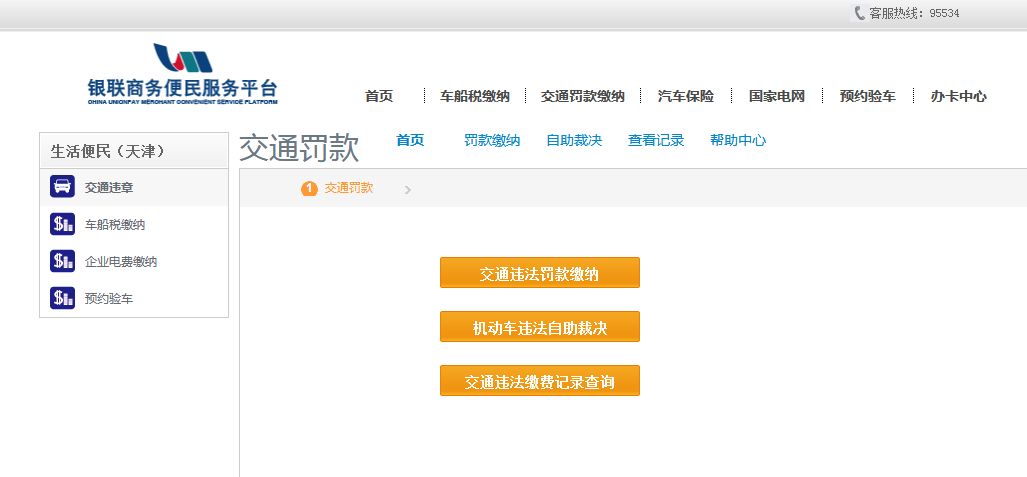This screenshot has height=477, width=1027.
Task: Click the large 交通罚款 page heading
Action: tap(299, 147)
